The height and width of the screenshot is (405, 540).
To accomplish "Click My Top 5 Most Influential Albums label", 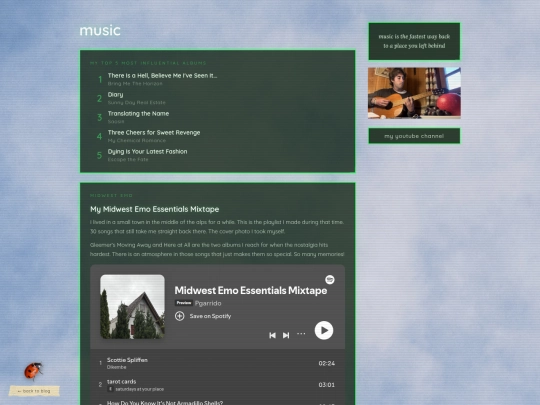I will click(x=148, y=63).
